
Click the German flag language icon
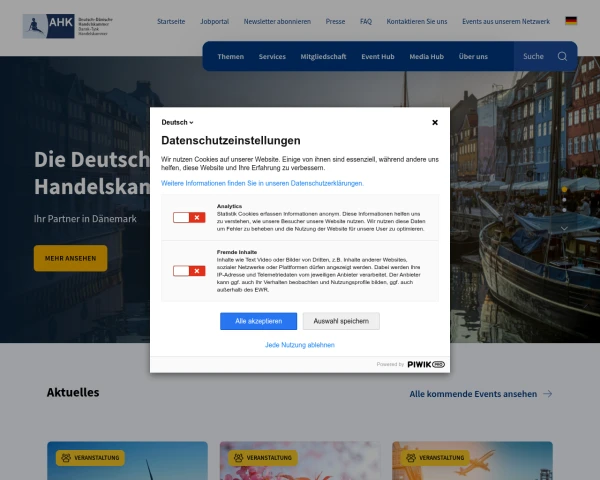click(571, 21)
